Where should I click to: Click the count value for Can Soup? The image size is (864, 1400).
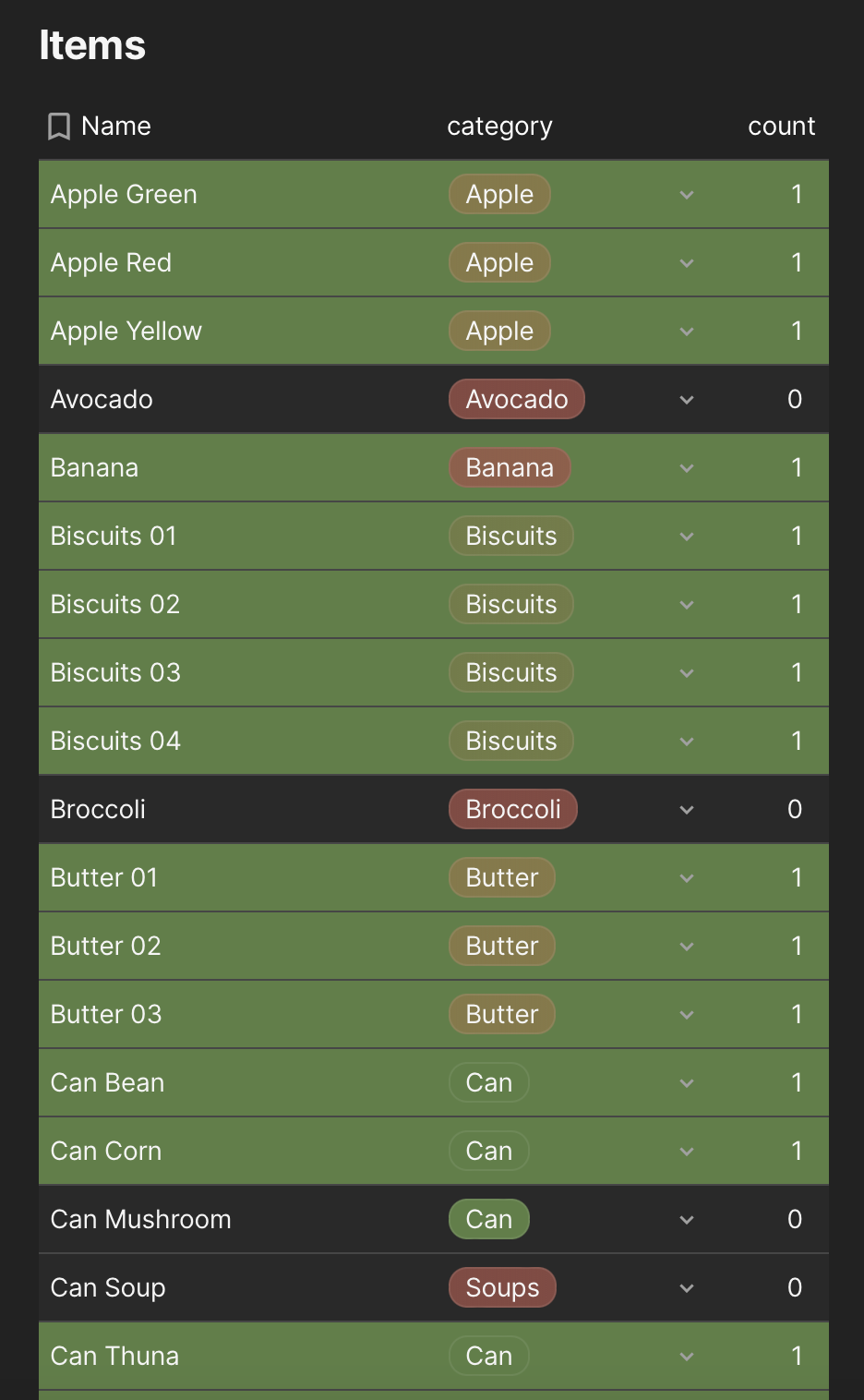pos(795,1287)
